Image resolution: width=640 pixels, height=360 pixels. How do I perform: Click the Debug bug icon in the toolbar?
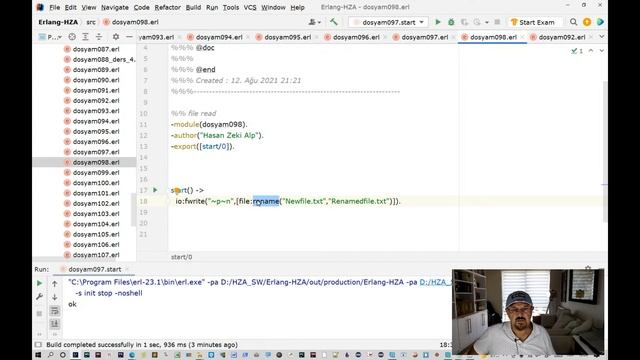pyautogui.click(x=451, y=22)
